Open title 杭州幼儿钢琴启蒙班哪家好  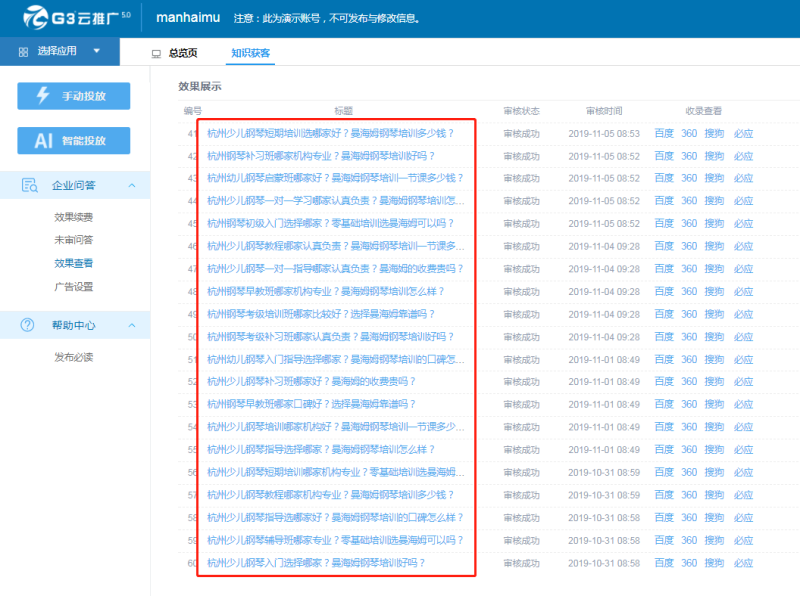click(335, 178)
